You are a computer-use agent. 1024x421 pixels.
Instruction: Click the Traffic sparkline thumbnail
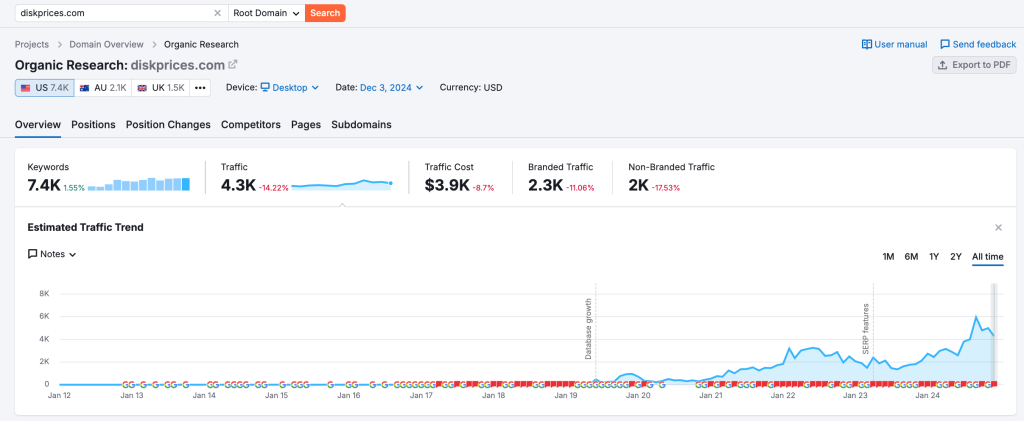pos(342,185)
